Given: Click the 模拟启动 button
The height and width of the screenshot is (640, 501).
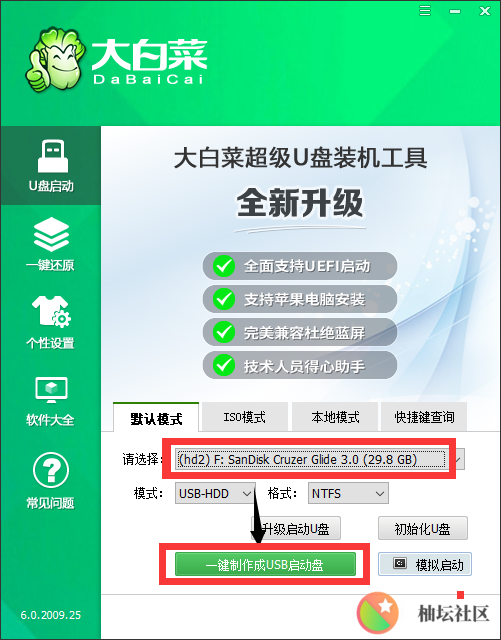Looking at the screenshot, I should tap(425, 564).
